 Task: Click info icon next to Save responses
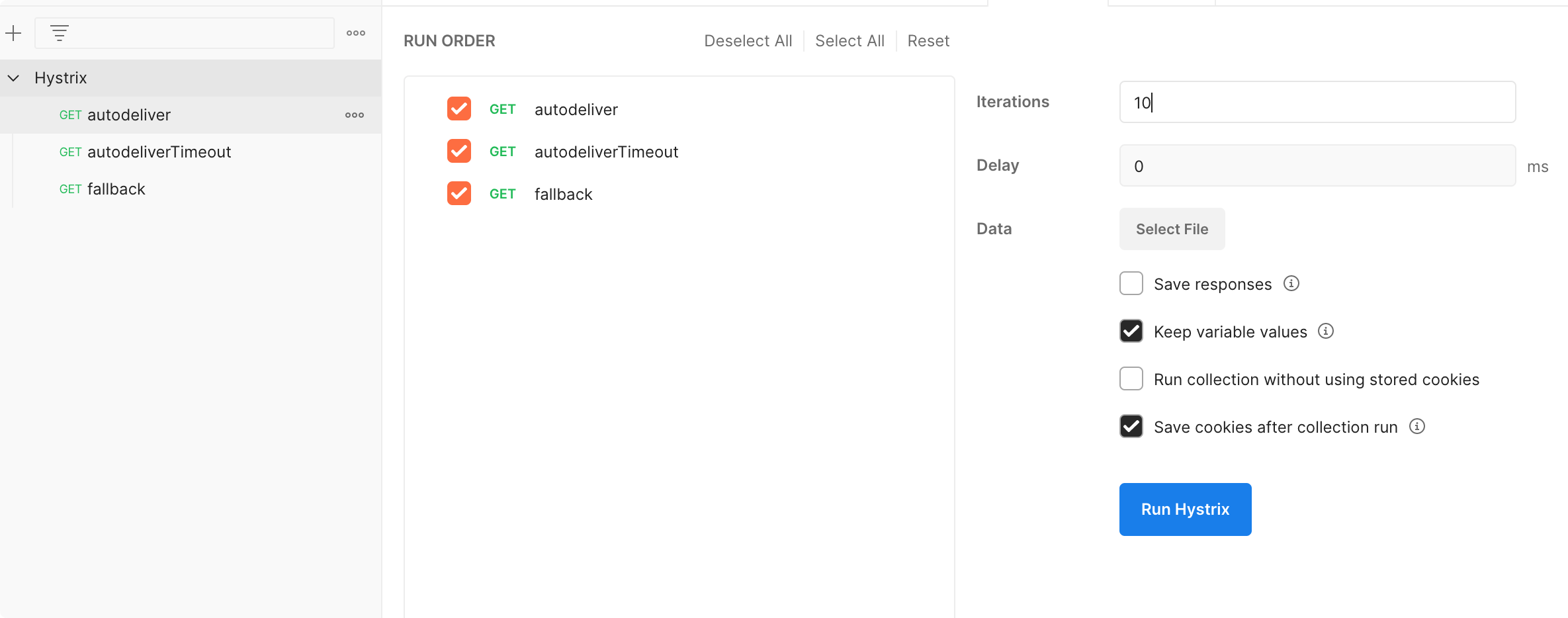click(1291, 283)
